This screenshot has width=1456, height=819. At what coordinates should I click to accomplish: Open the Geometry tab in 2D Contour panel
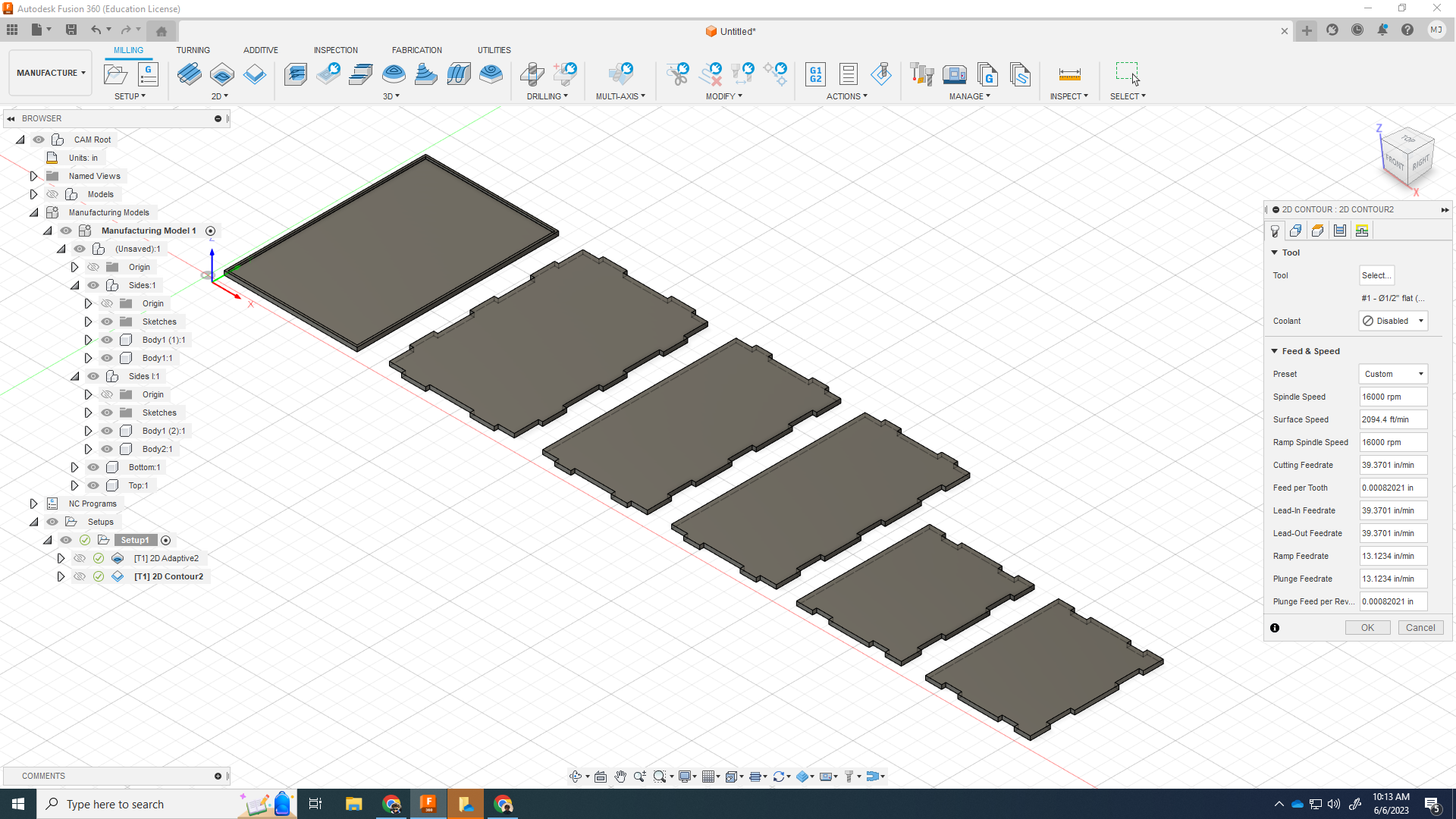click(1296, 231)
